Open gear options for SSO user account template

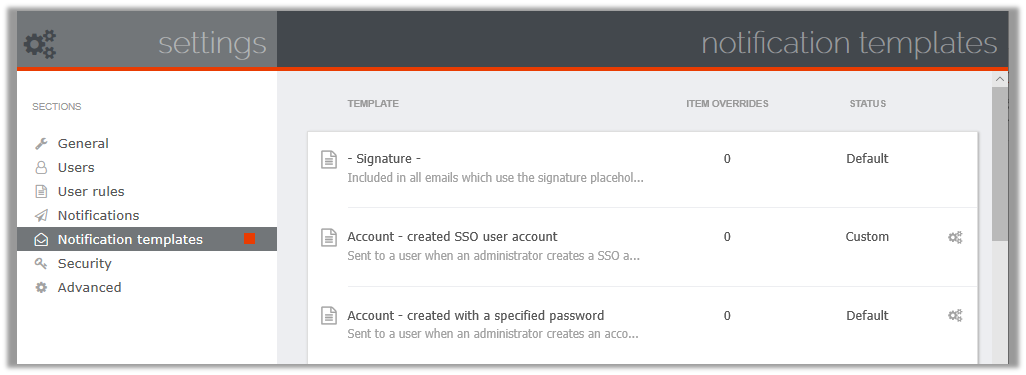point(955,237)
